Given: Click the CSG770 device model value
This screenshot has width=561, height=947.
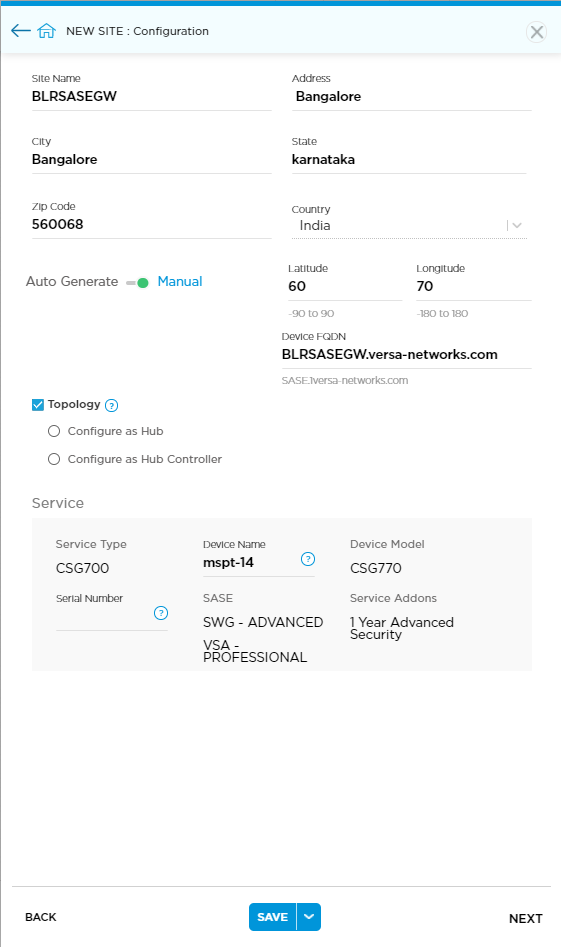Looking at the screenshot, I should 376,568.
